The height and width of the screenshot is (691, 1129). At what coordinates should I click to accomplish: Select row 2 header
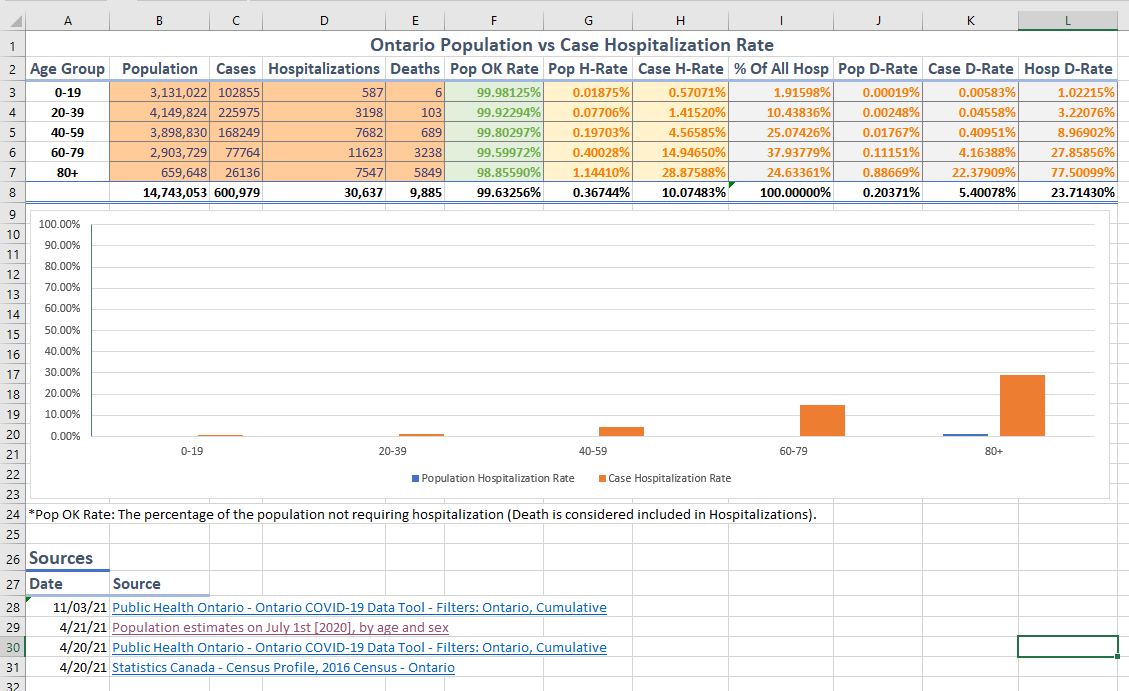(12, 69)
